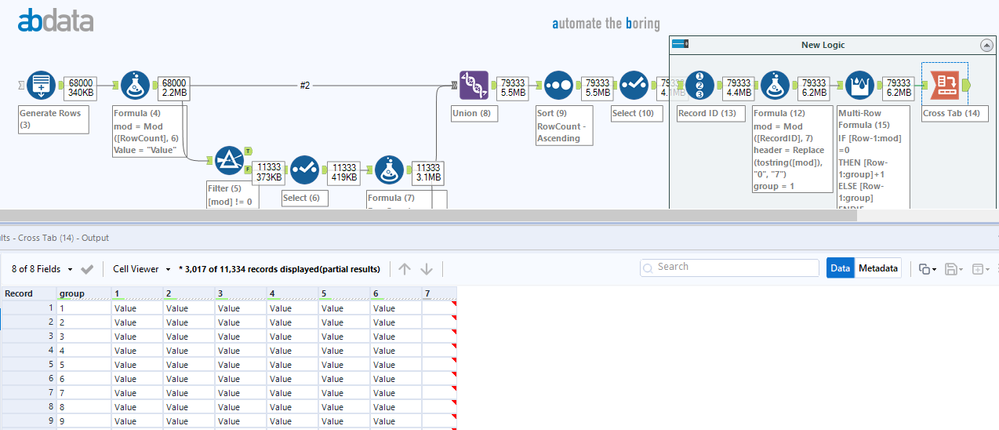999x430 pixels.
Task: Click the Sort (9) annotation text
Action: coord(564,125)
